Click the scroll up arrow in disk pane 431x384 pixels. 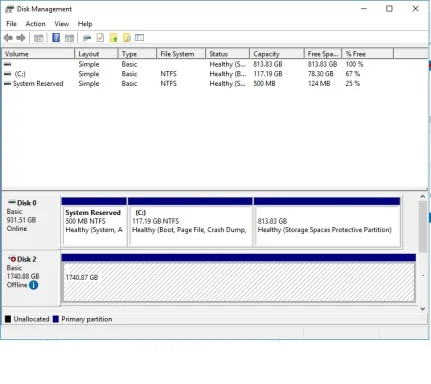(423, 197)
